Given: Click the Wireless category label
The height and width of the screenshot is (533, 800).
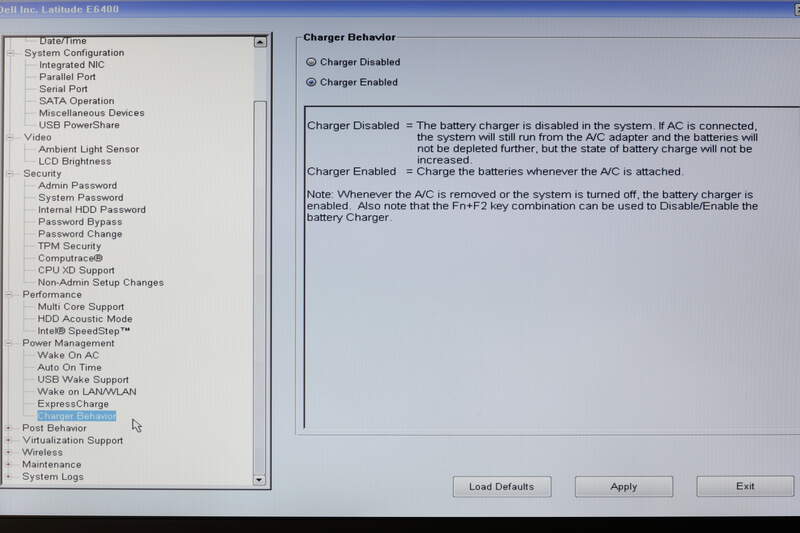Looking at the screenshot, I should click(x=42, y=452).
